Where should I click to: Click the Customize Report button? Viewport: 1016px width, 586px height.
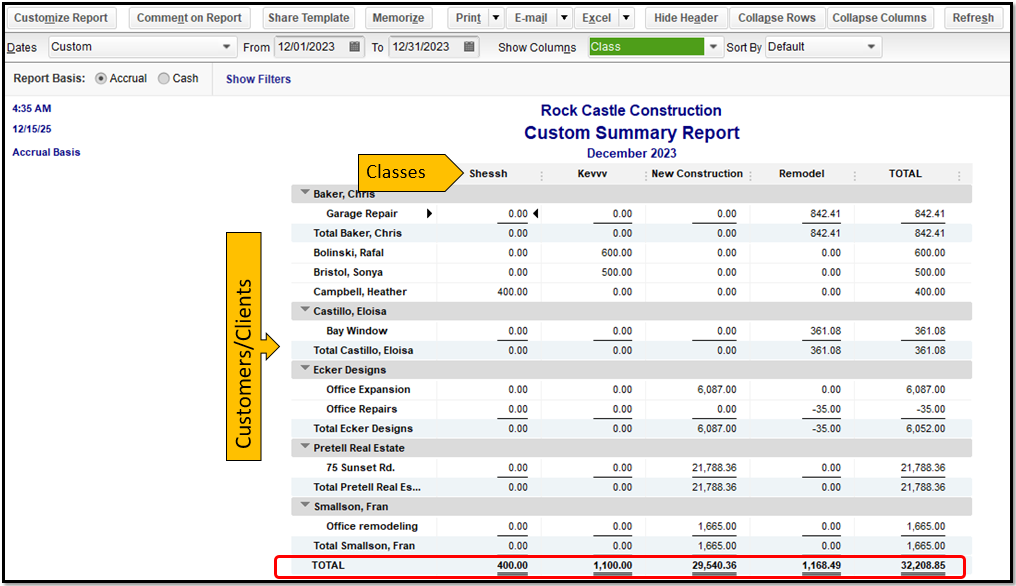(61, 18)
